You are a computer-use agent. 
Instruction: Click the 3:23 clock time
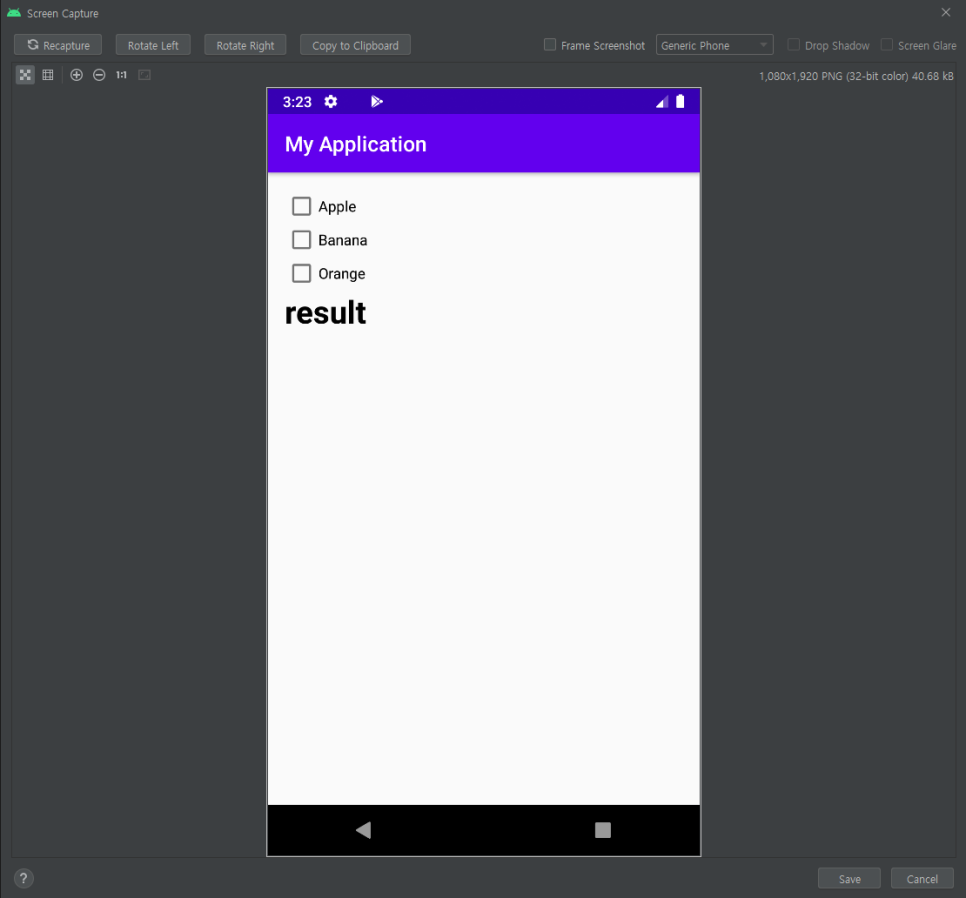pyautogui.click(x=297, y=102)
